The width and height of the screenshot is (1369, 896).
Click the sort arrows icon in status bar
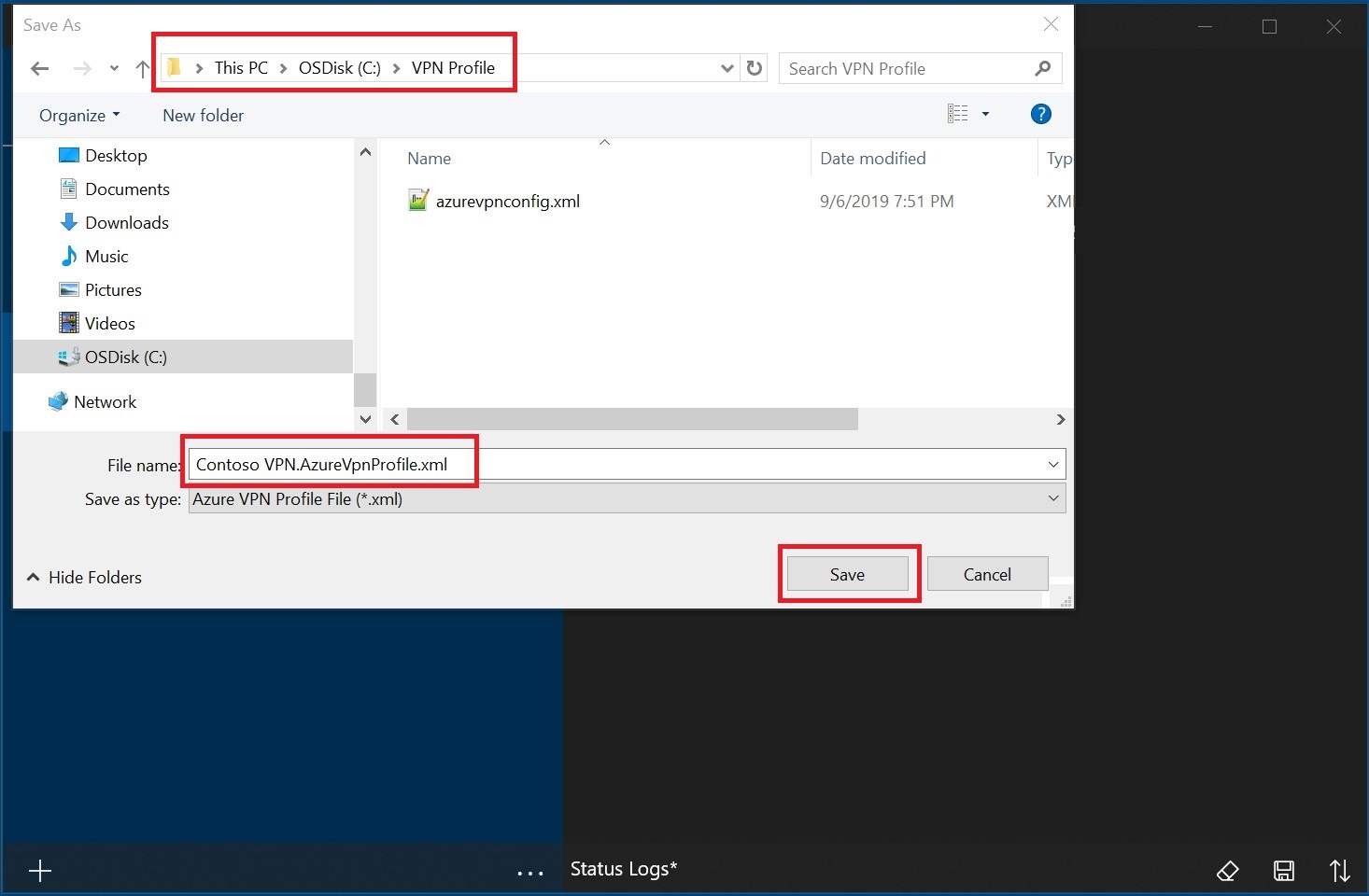tap(1340, 870)
